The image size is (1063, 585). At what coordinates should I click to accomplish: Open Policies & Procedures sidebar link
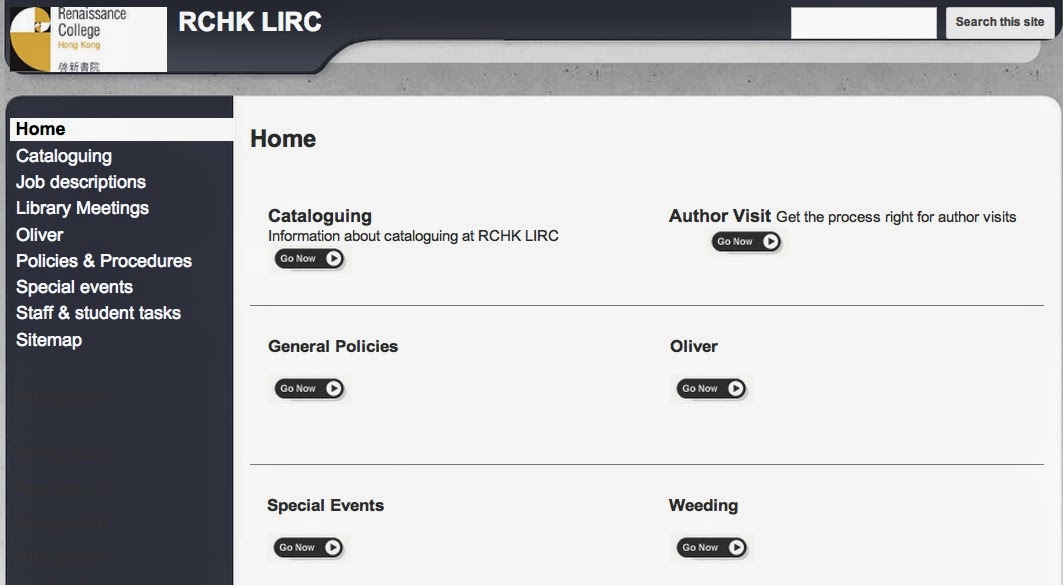(x=104, y=261)
